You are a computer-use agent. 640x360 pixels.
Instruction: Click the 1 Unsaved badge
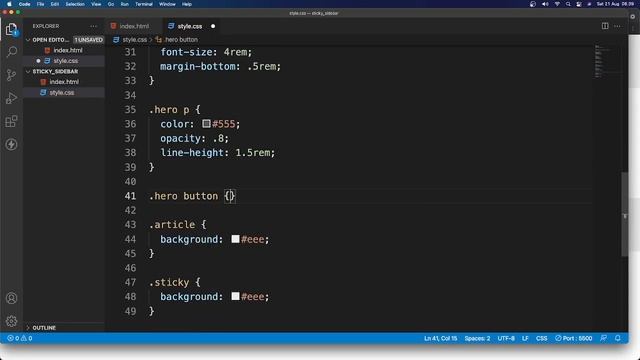(89, 40)
